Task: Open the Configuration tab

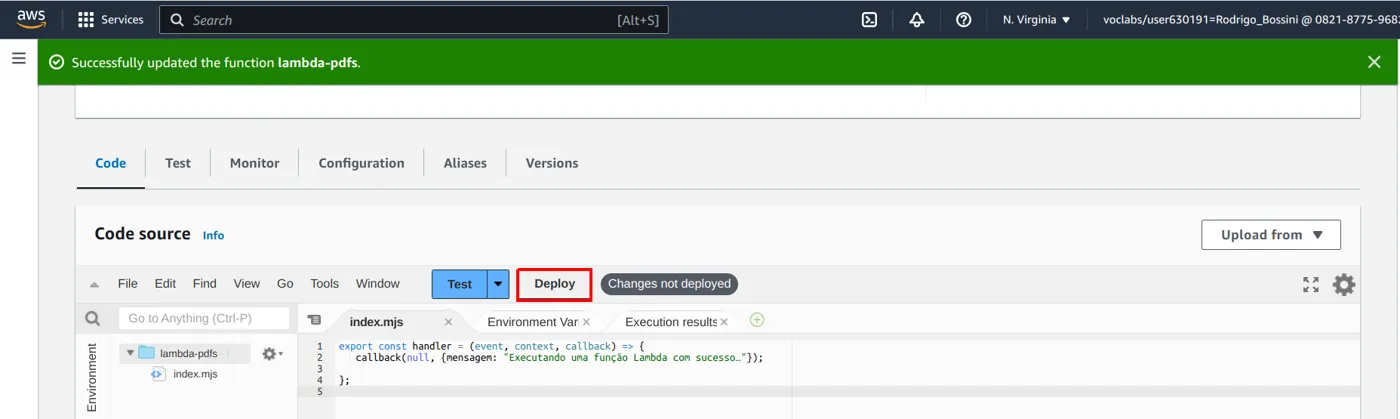Action: click(x=361, y=163)
